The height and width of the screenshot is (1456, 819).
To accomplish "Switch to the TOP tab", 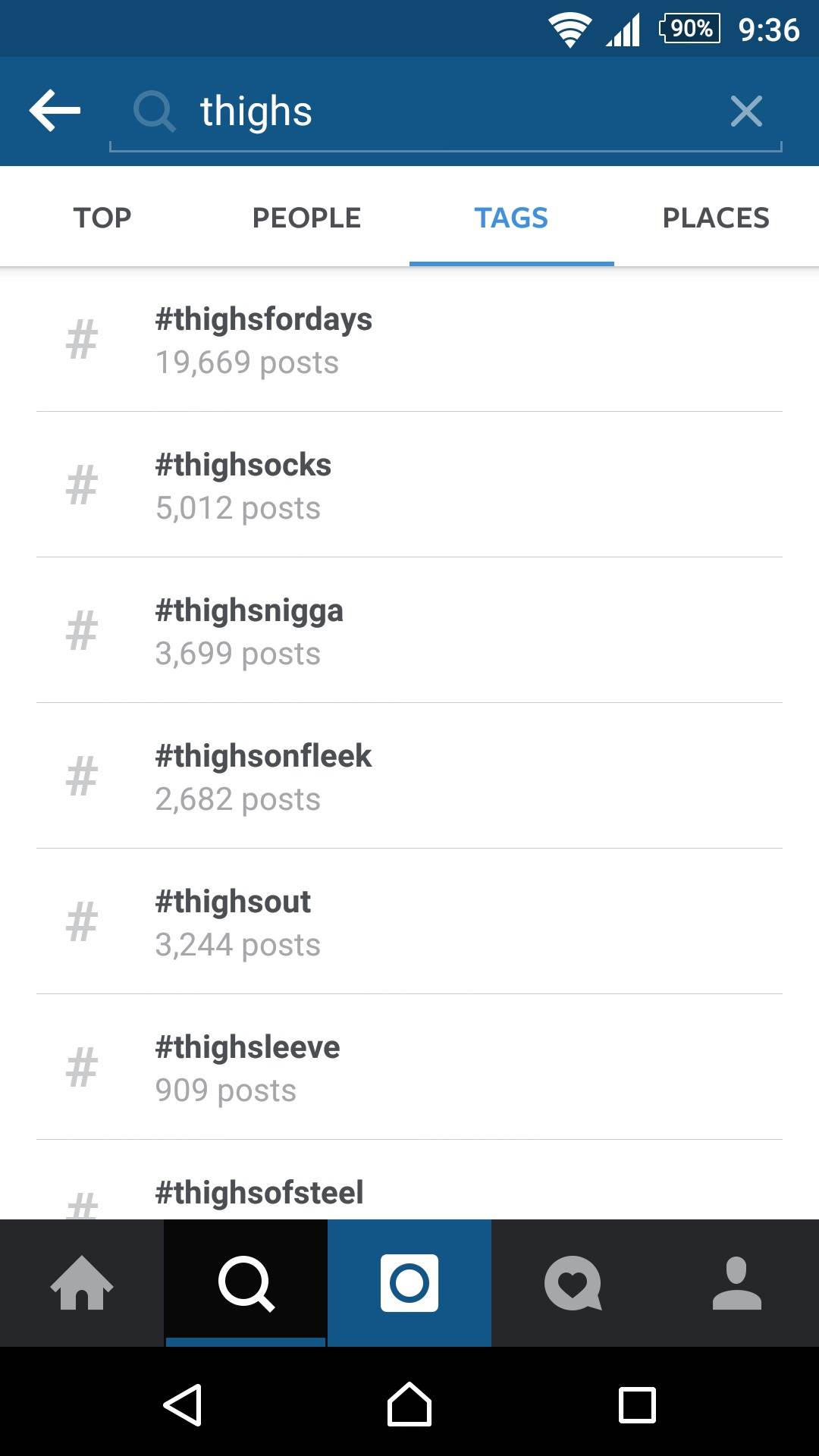I will (102, 218).
